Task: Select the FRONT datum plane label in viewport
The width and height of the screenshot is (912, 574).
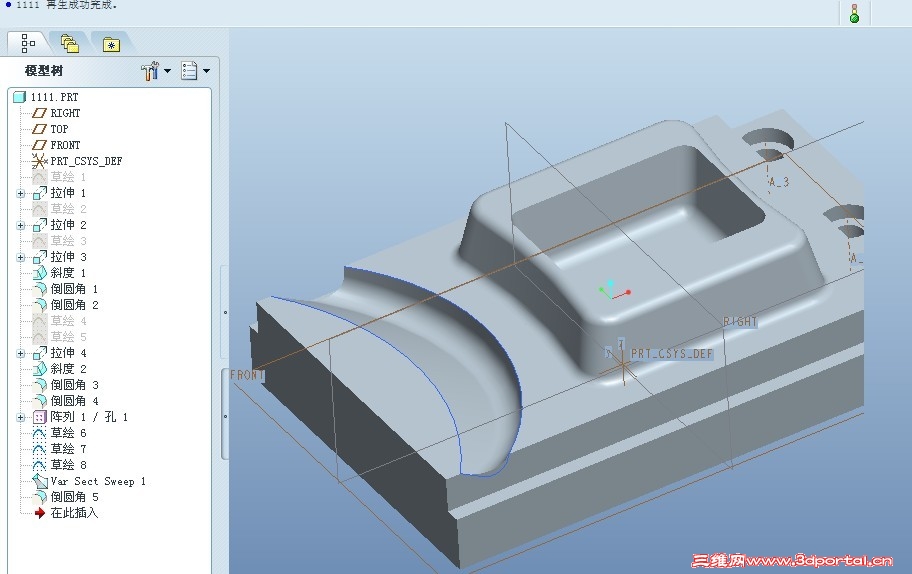Action: [247, 375]
